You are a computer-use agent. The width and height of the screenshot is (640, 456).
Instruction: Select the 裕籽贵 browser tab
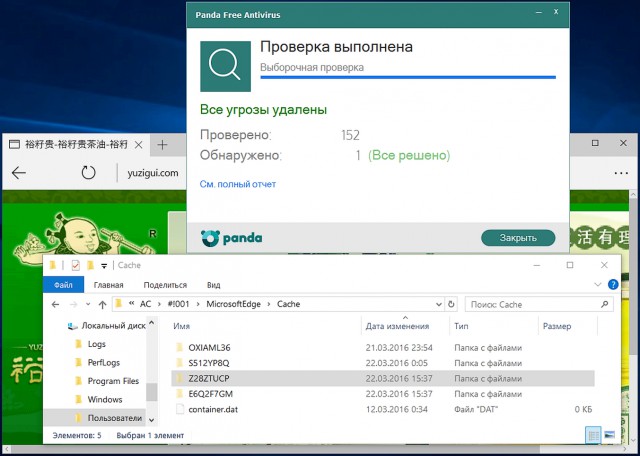click(x=76, y=145)
